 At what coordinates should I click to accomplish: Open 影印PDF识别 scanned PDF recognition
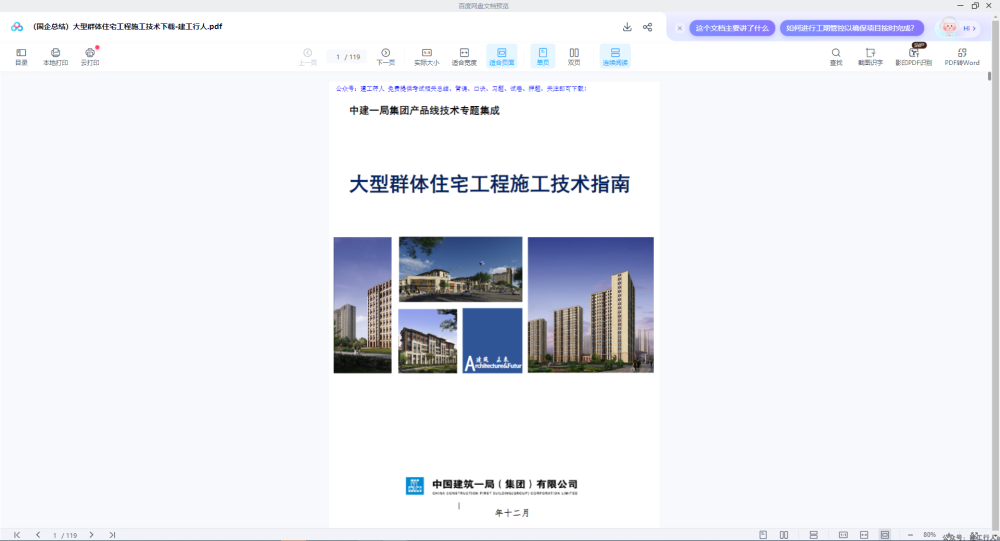913,57
